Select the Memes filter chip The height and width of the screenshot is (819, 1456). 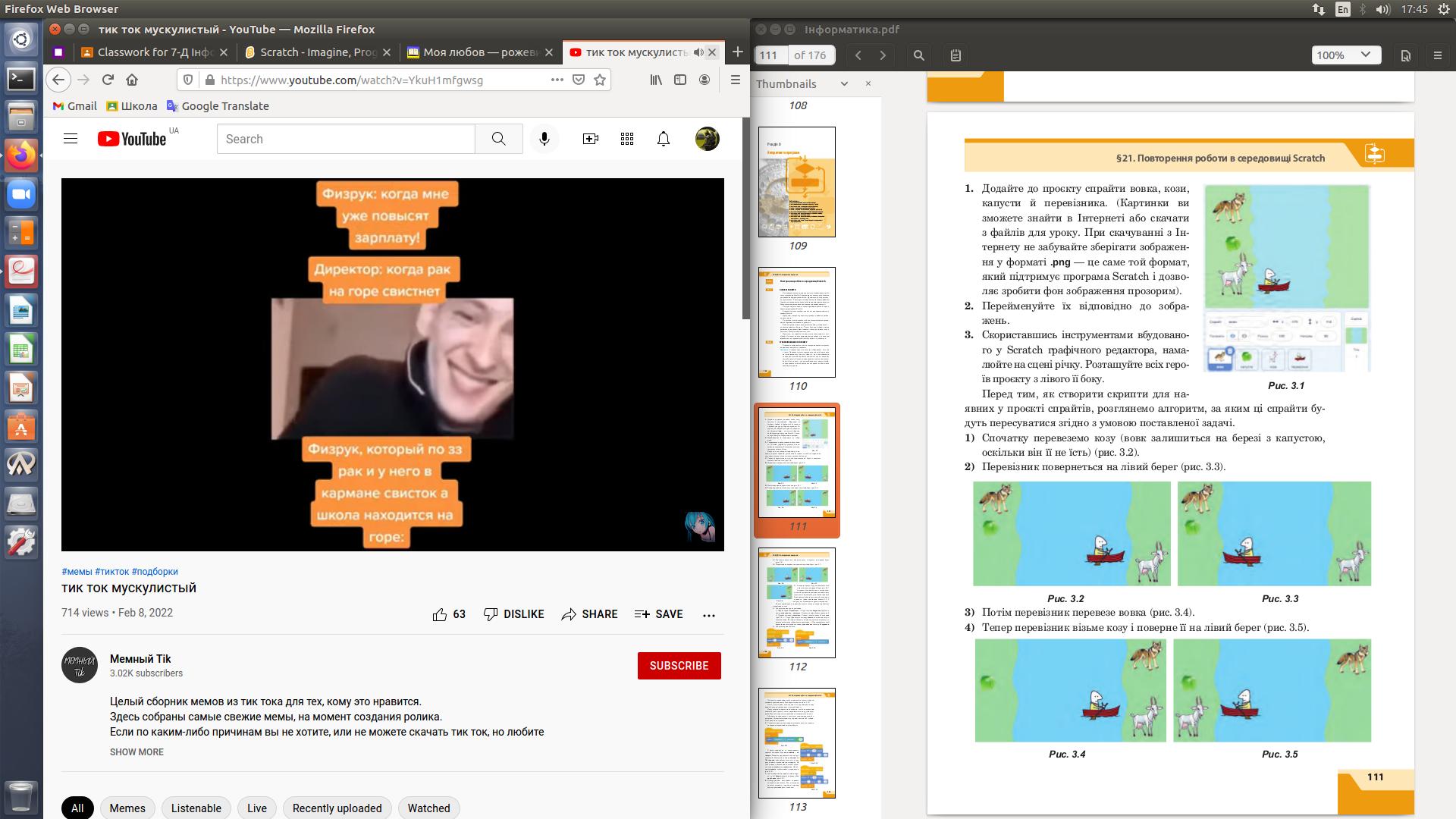point(127,808)
